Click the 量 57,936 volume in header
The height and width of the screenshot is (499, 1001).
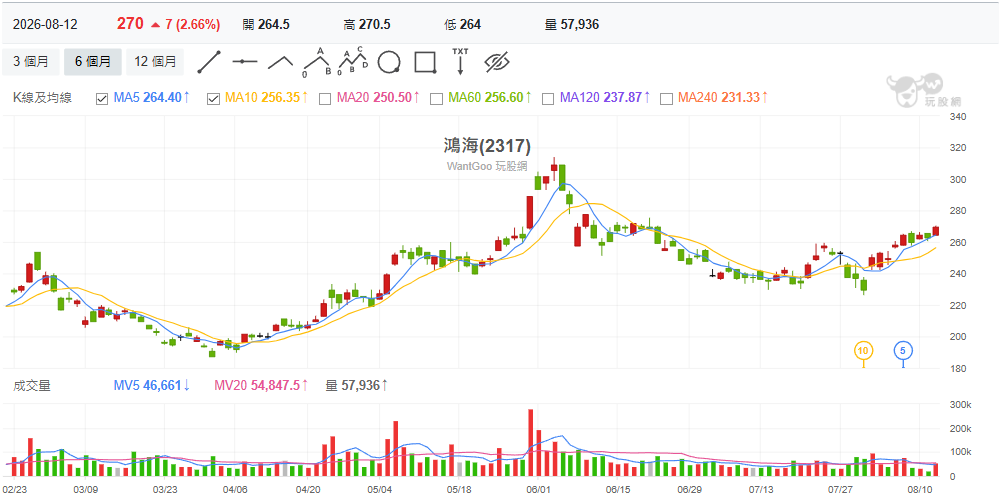click(x=572, y=24)
